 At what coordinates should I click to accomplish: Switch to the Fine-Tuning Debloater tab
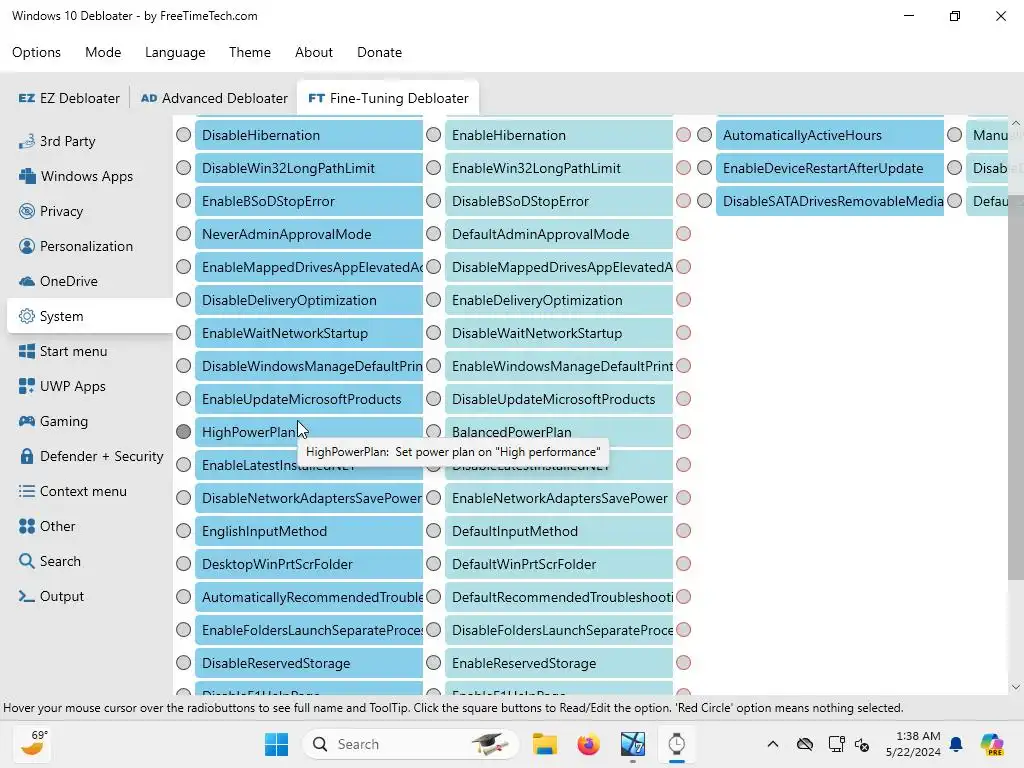click(x=388, y=98)
